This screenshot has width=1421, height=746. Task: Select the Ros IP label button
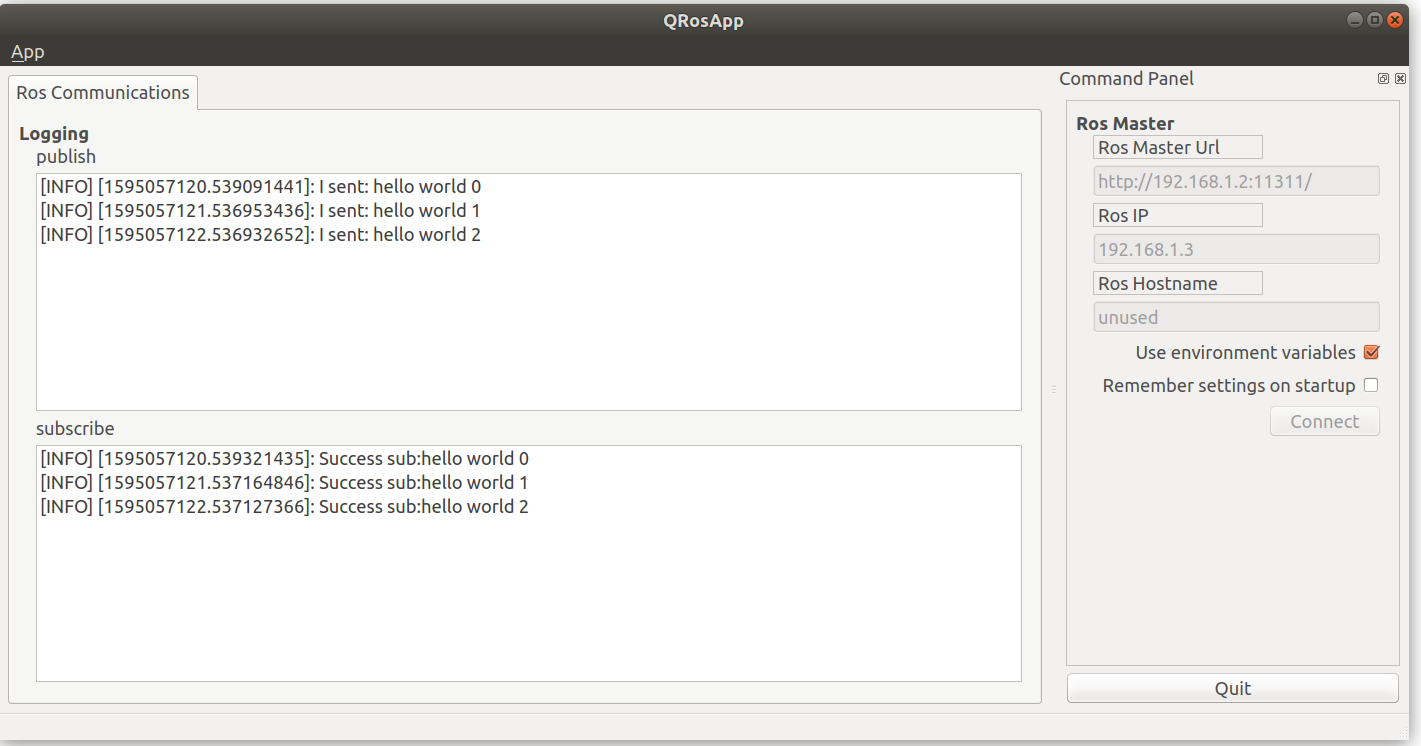point(1177,214)
